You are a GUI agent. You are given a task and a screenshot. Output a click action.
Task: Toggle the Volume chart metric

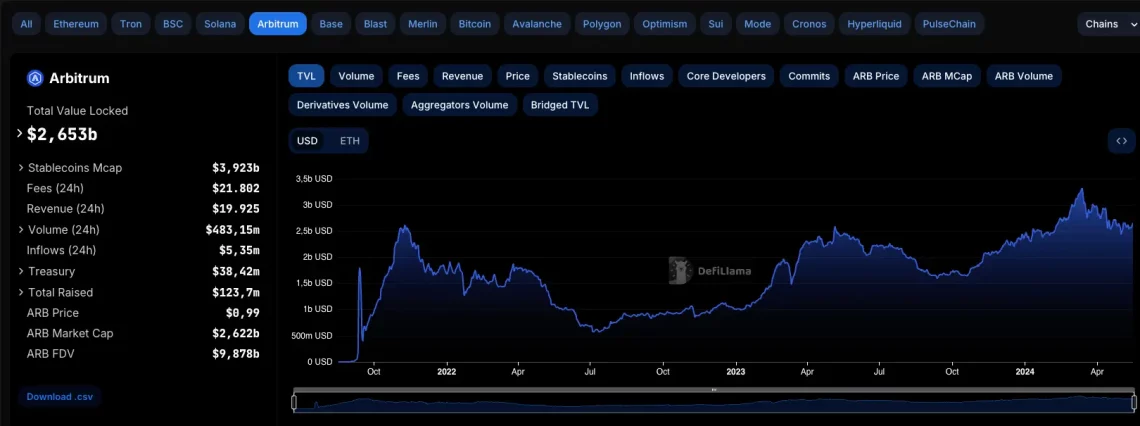pyautogui.click(x=356, y=76)
